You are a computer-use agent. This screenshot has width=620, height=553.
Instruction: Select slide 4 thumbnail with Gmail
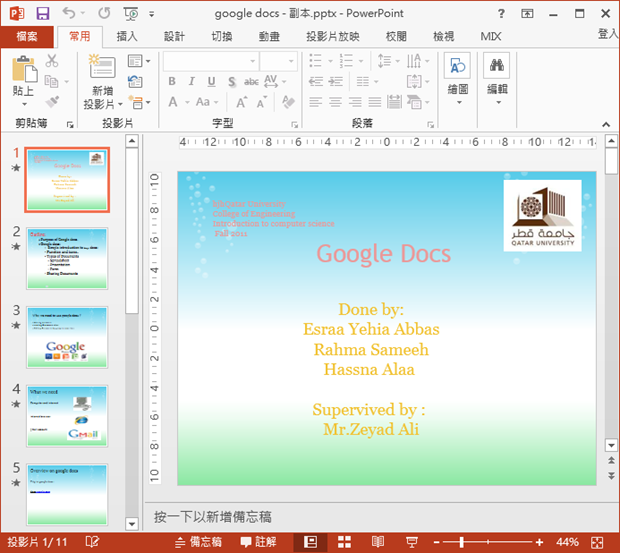click(67, 416)
